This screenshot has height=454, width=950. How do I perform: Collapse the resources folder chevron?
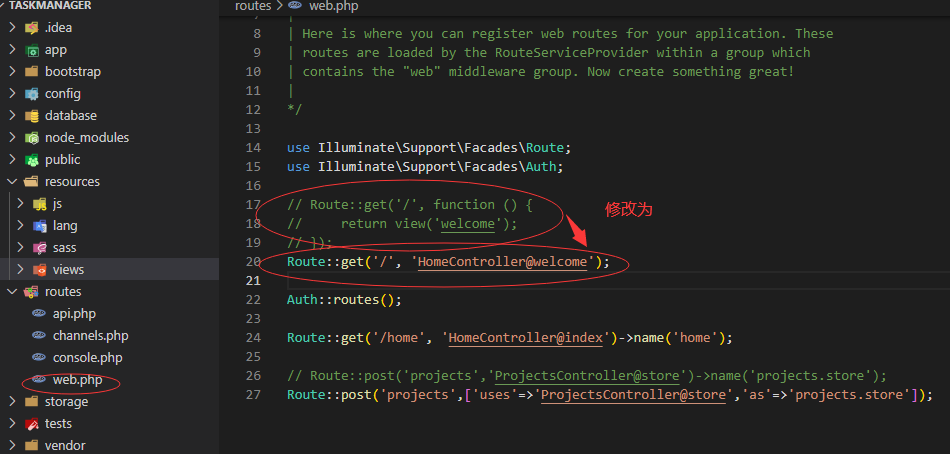tap(12, 182)
